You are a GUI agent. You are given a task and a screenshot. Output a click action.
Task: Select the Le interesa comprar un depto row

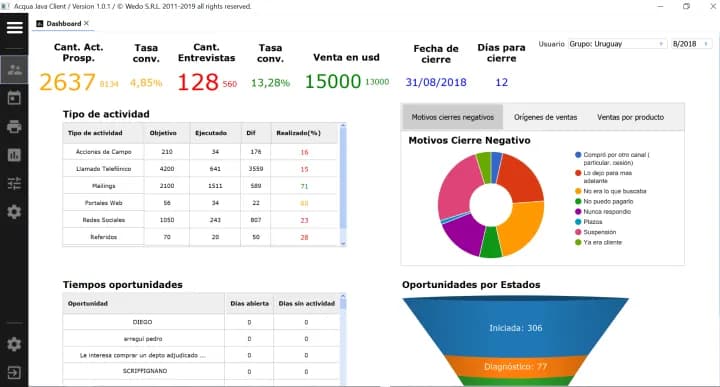[x=201, y=355]
